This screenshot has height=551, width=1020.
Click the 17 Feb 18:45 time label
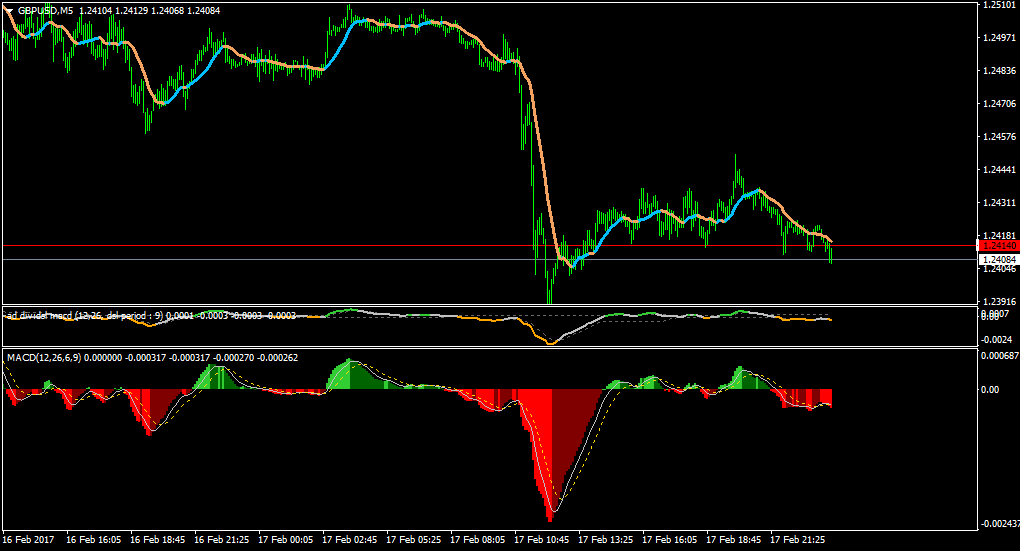[x=734, y=540]
